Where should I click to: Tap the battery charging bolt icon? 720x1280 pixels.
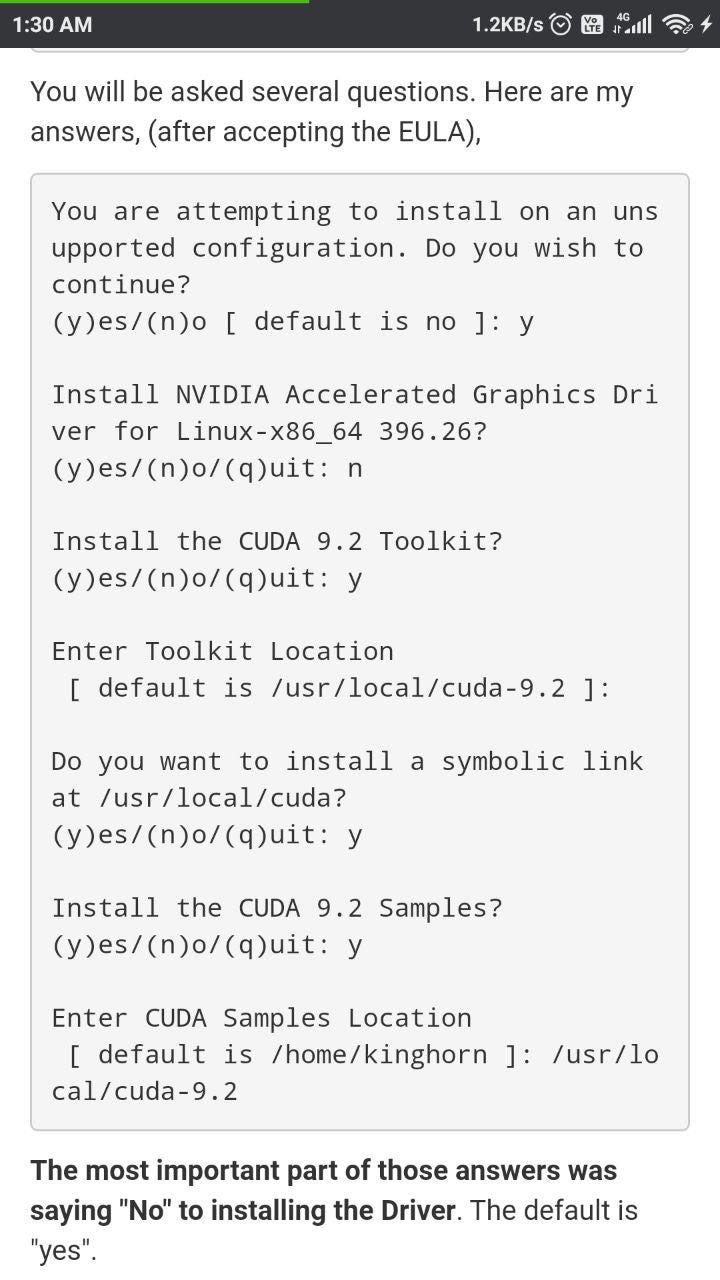[x=706, y=24]
